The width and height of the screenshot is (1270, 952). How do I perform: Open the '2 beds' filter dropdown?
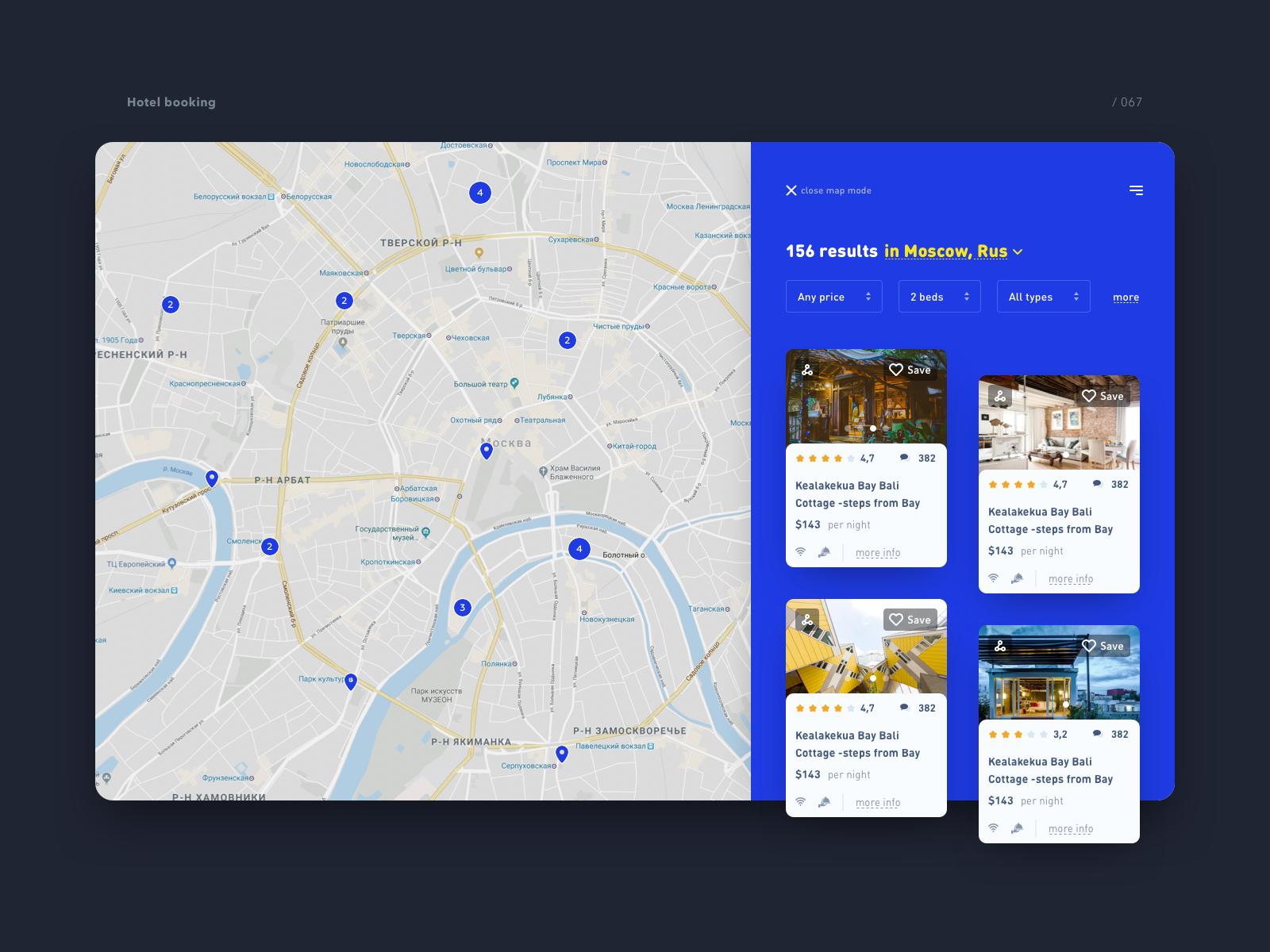(x=940, y=297)
